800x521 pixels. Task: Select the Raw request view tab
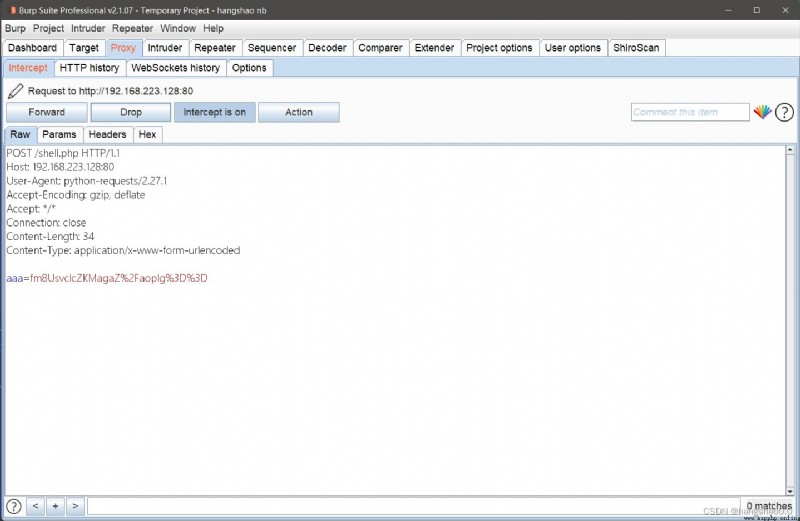coord(20,135)
